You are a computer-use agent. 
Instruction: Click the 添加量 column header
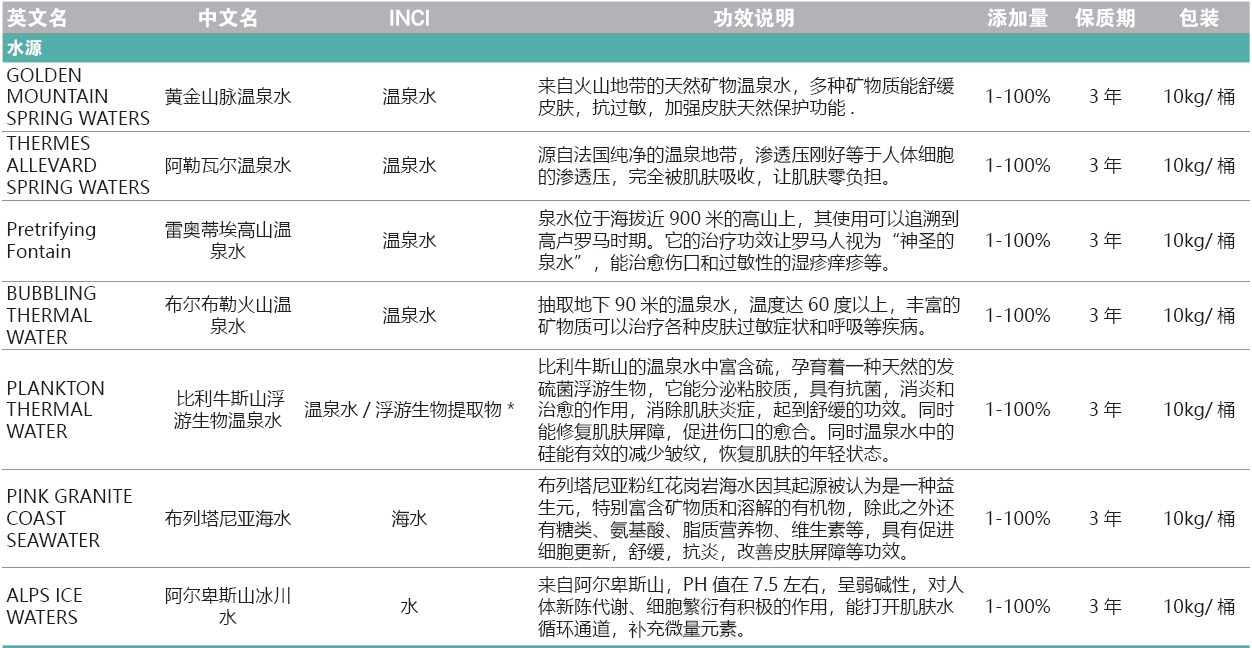(x=1017, y=18)
